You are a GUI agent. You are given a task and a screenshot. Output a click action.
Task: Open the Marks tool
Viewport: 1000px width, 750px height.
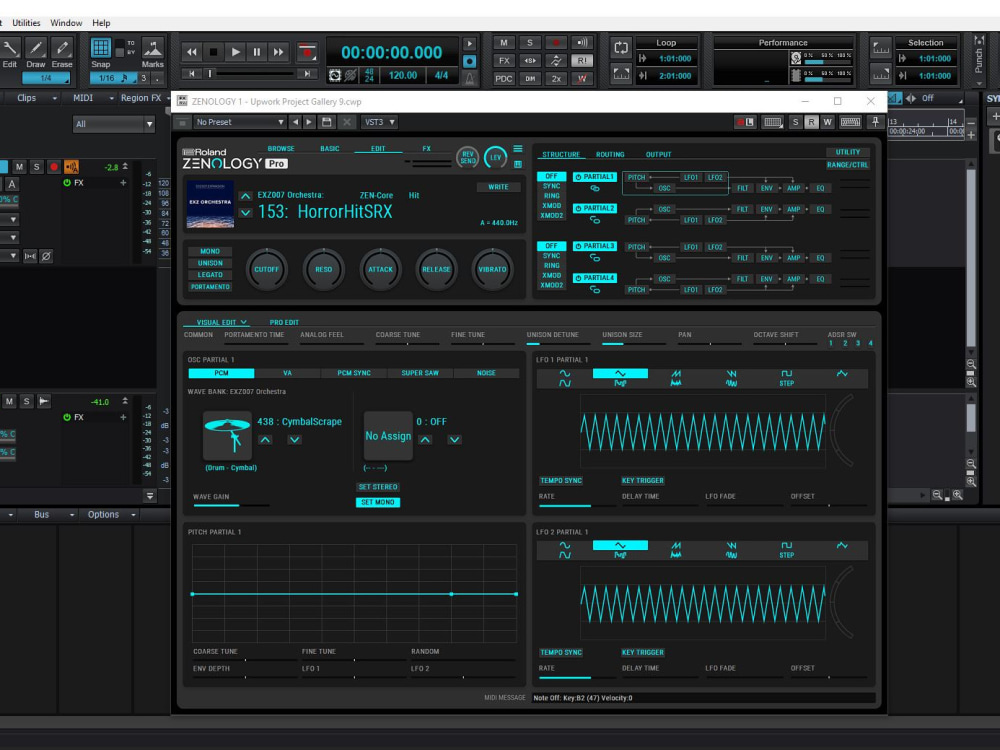point(152,48)
